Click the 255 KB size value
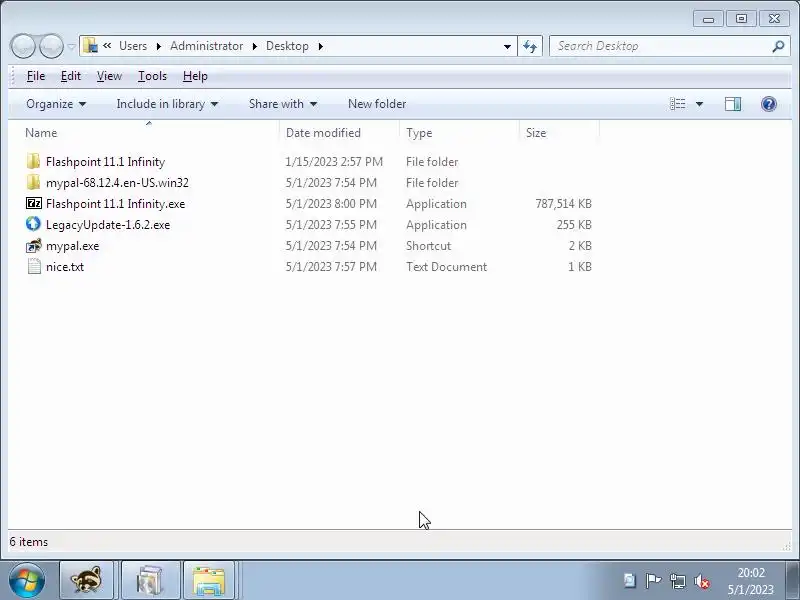800x600 pixels. coord(574,224)
